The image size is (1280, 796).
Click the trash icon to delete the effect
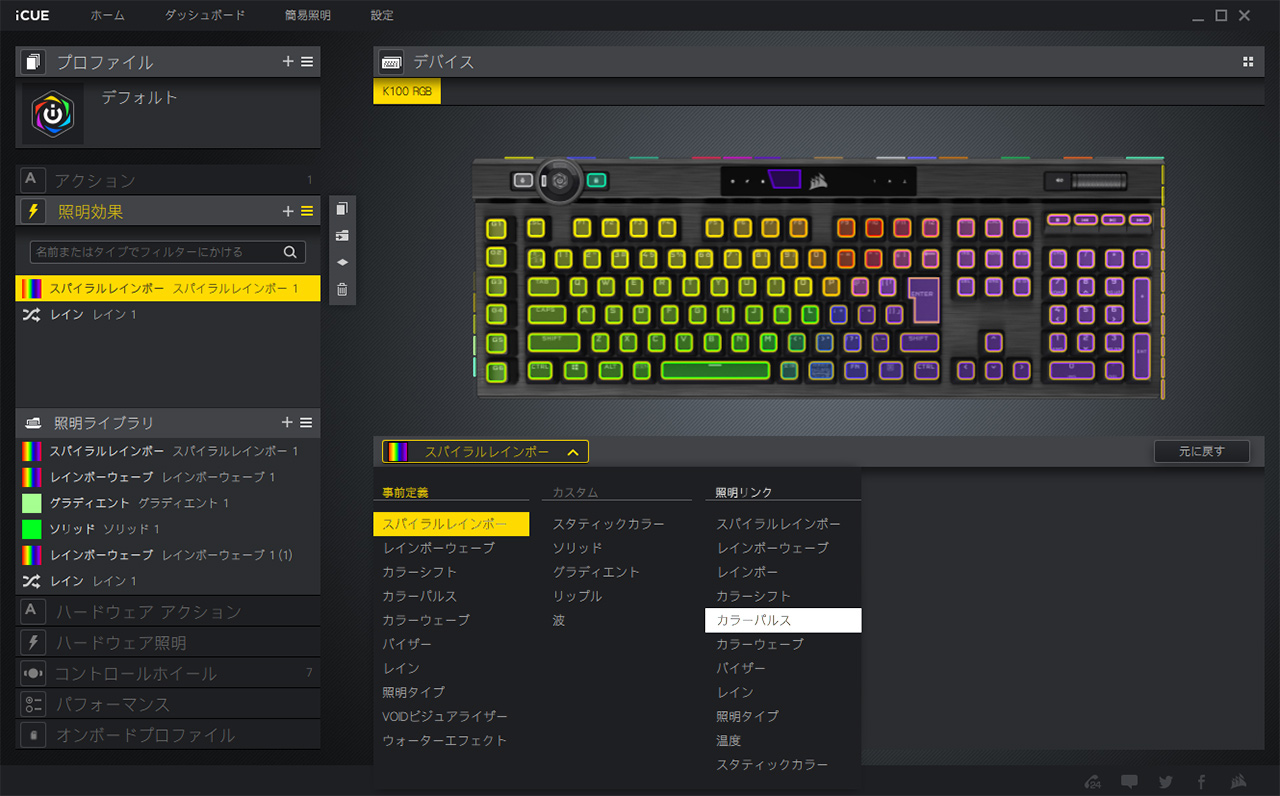pos(342,290)
